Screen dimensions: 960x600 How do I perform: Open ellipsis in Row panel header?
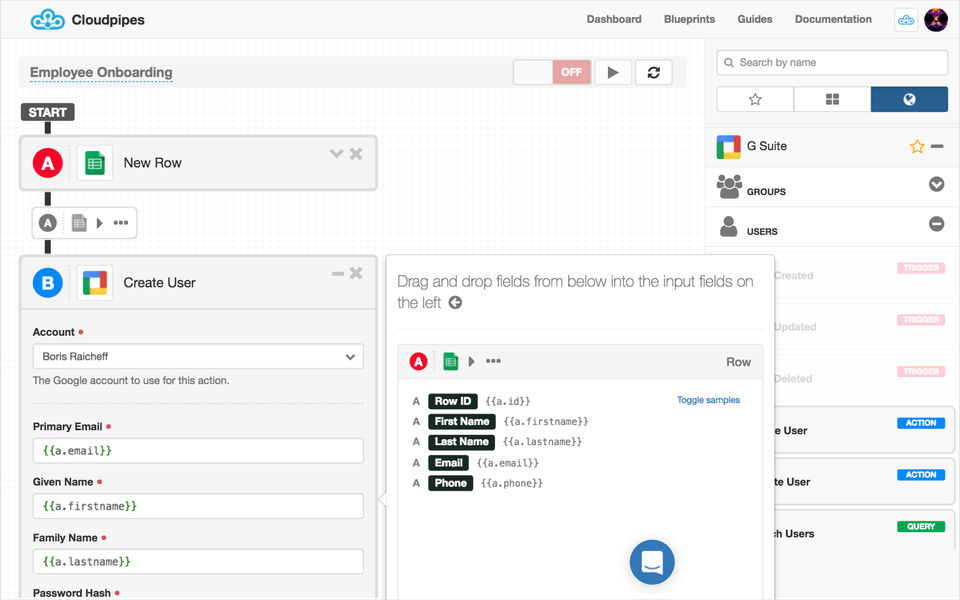[x=493, y=361]
